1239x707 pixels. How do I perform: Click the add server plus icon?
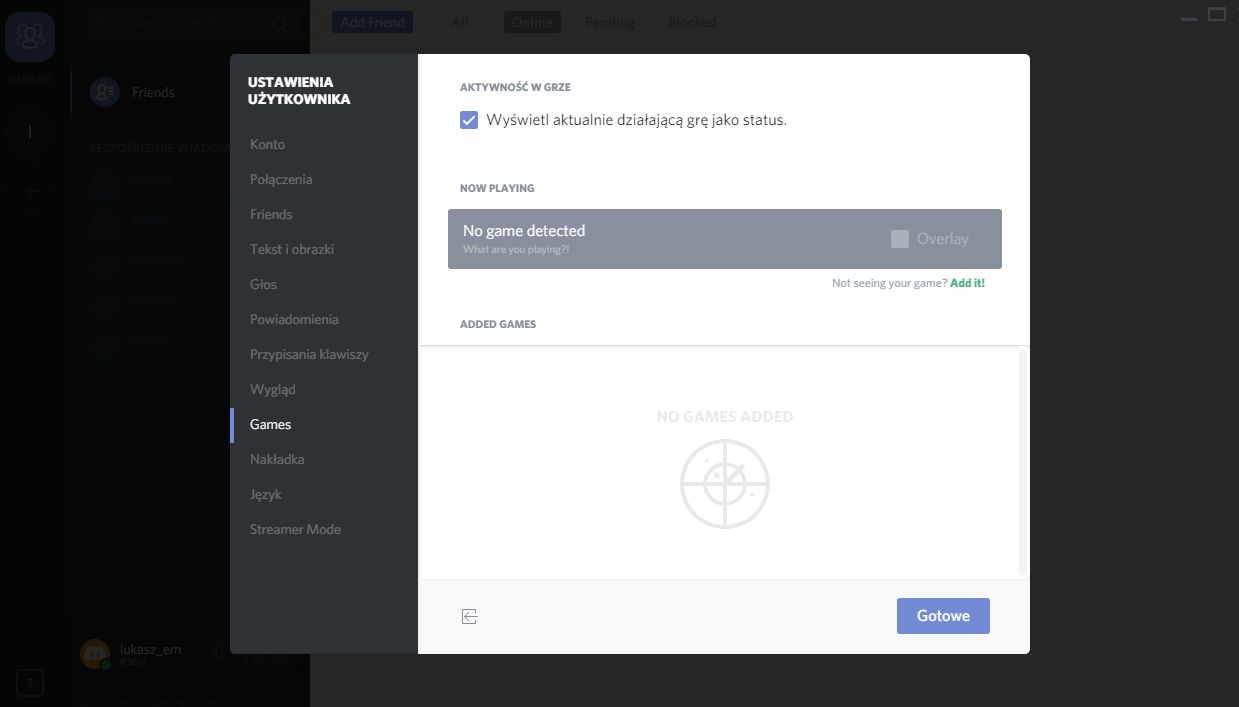[x=30, y=191]
